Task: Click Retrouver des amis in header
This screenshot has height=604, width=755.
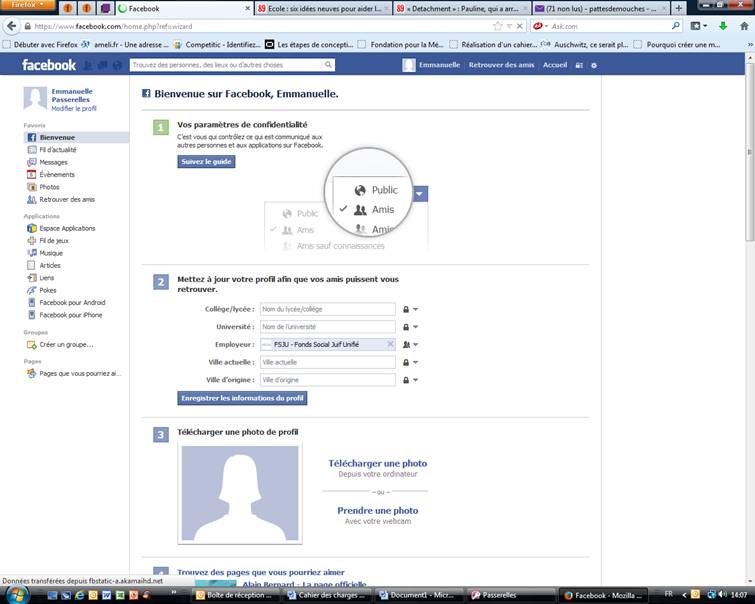Action: pyautogui.click(x=501, y=65)
